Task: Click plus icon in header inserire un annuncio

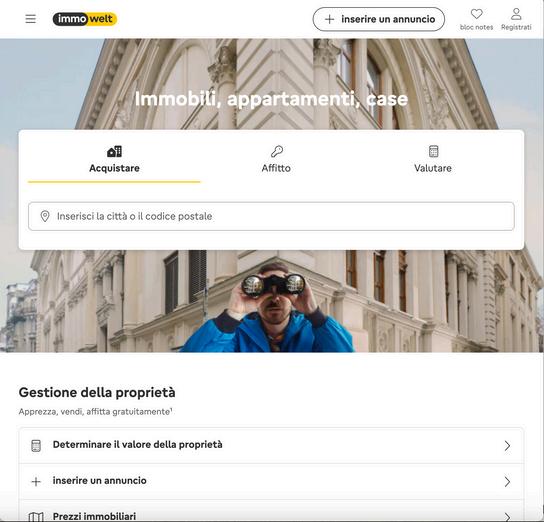Action: (329, 19)
